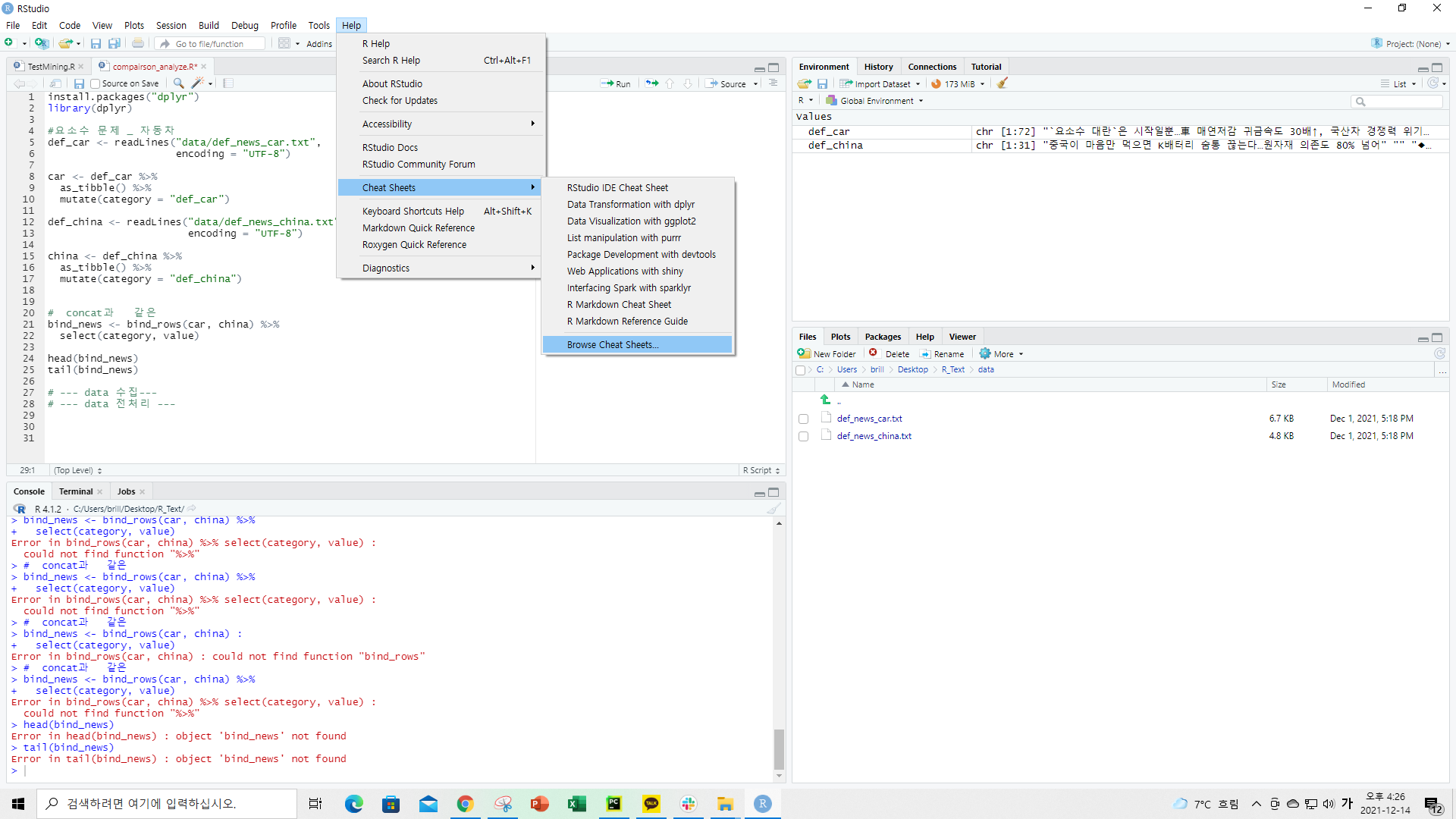
Task: Select 'Browse Cheat Sheets...' menu item
Action: point(612,344)
